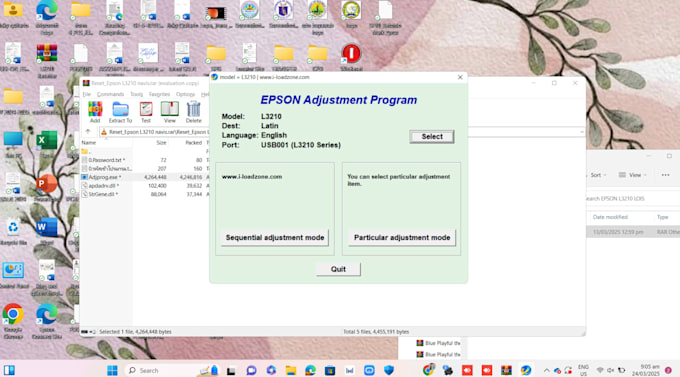Click the Copilot icon on the taskbar
680x377 pixels.
pos(271,370)
